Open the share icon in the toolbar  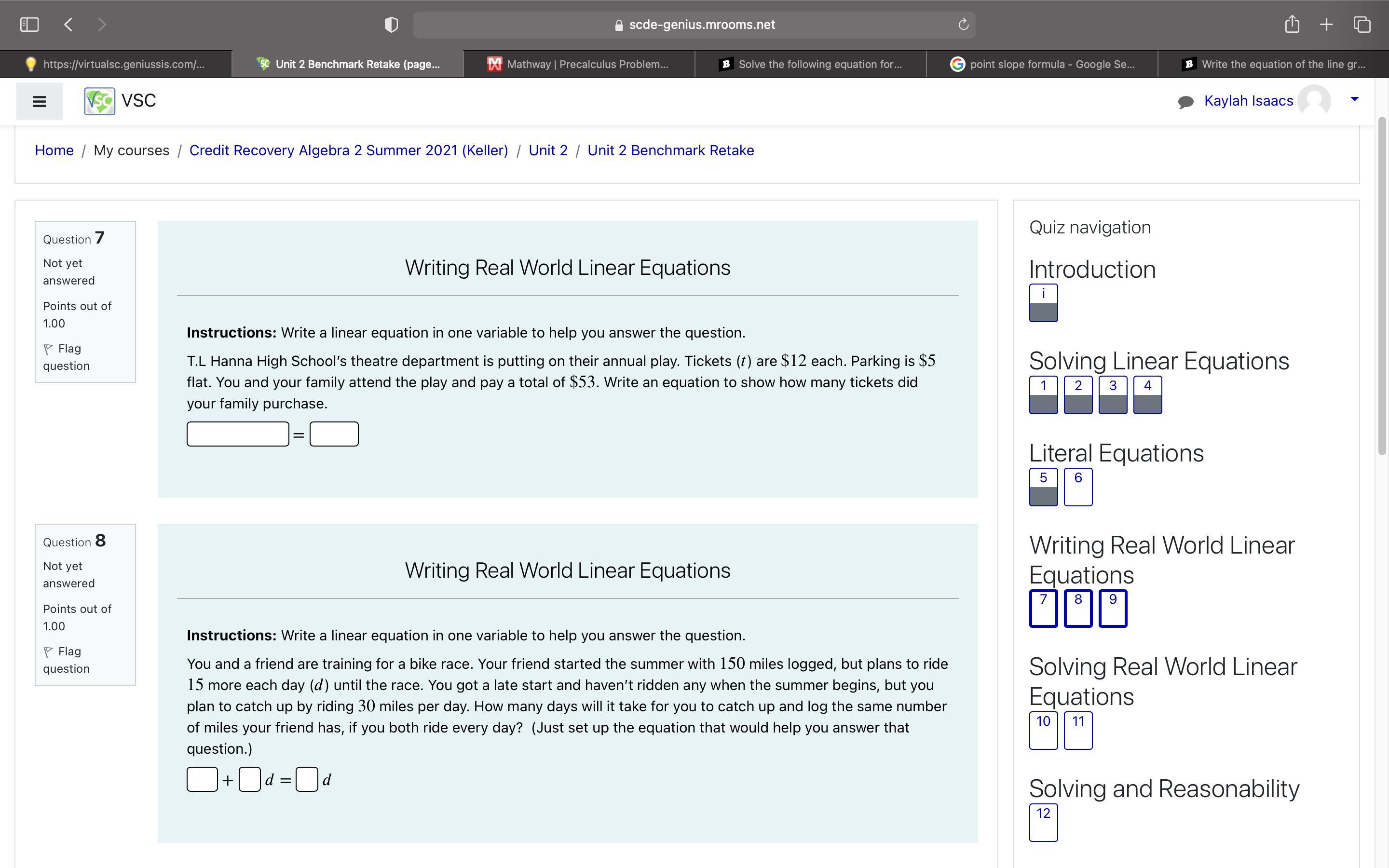tap(1292, 25)
